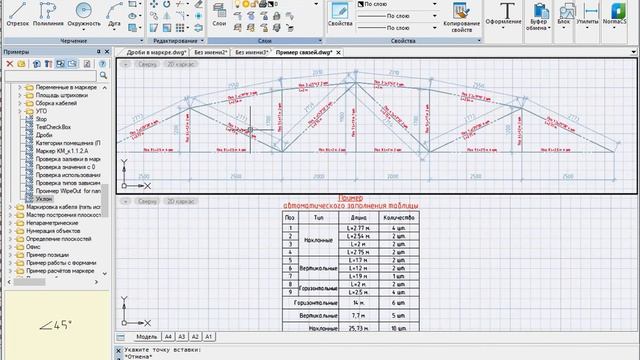Expand the Редактирование panel arrow
This screenshot has height=360, width=640.
point(202,41)
